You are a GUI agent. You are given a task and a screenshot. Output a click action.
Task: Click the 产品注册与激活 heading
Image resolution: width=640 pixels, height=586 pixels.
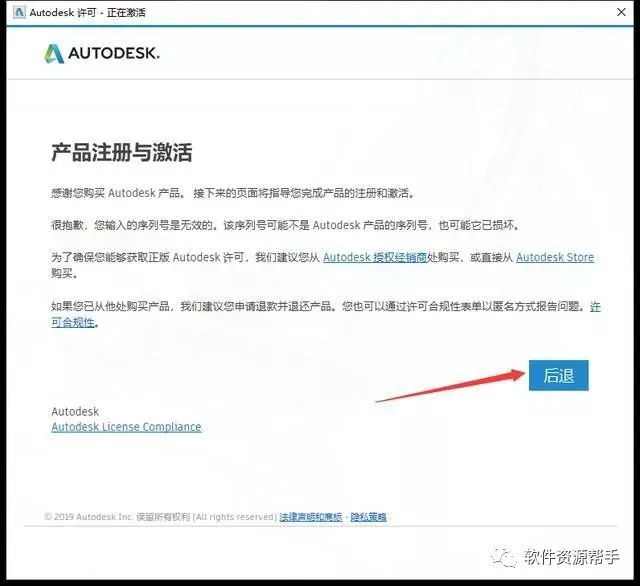[122, 153]
